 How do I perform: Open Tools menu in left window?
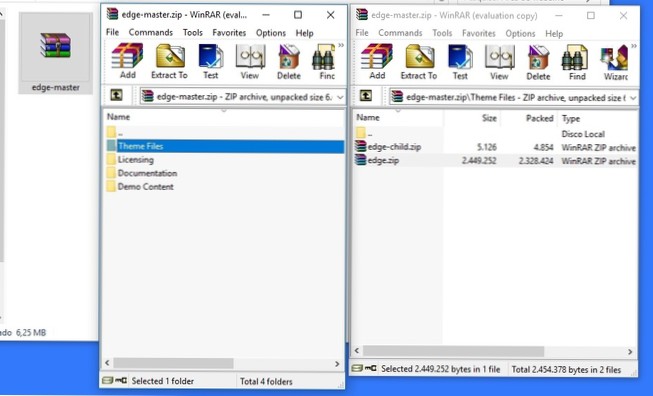click(x=192, y=32)
